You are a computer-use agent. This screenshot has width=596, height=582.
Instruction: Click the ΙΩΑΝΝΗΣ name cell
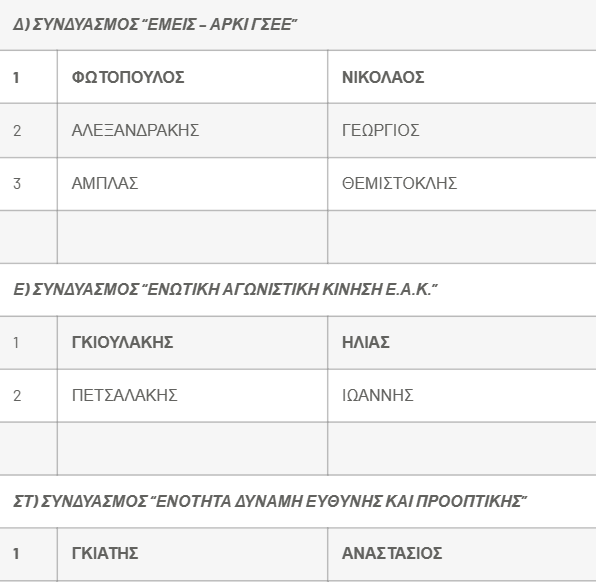(x=462, y=395)
